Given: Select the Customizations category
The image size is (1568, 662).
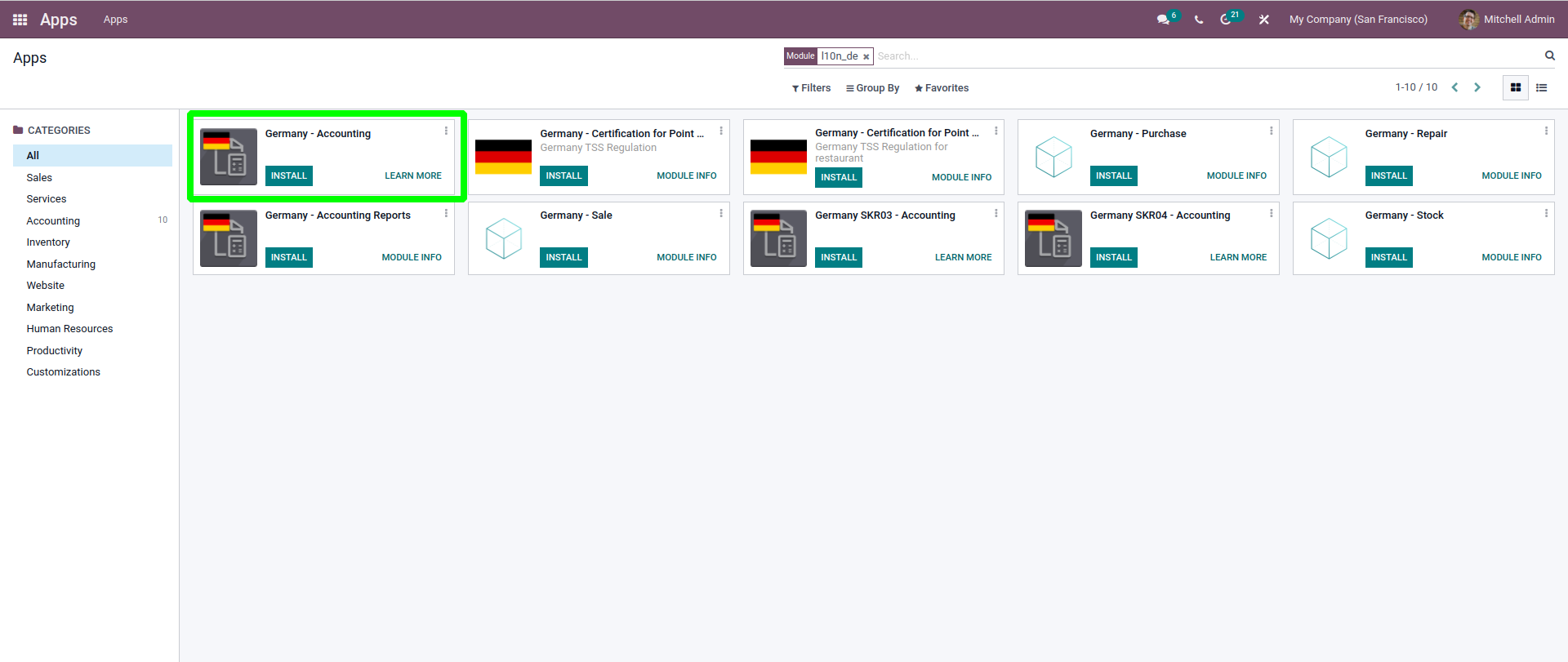Looking at the screenshot, I should [92, 371].
